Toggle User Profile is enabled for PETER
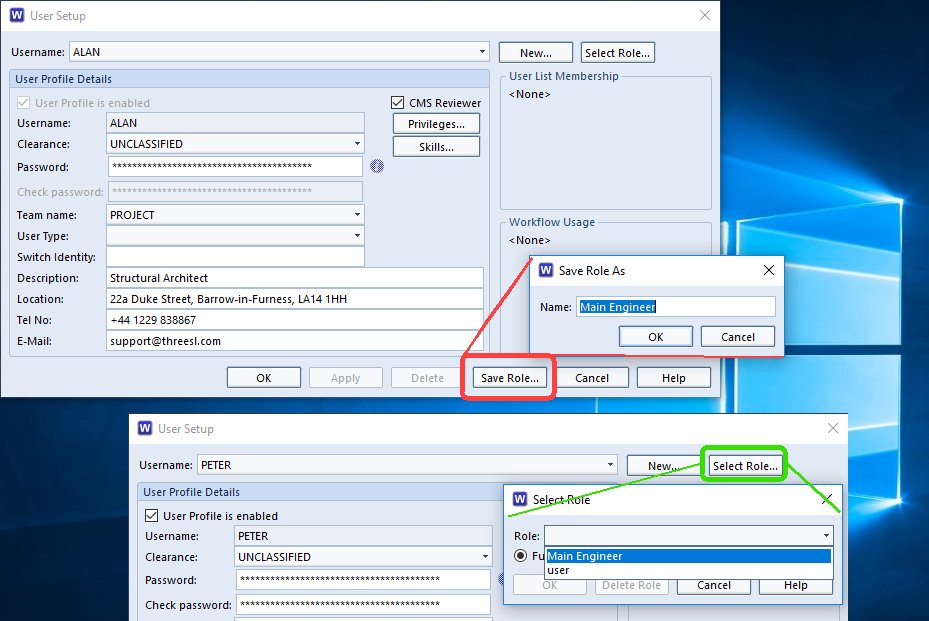Image resolution: width=929 pixels, height=621 pixels. pyautogui.click(x=152, y=516)
